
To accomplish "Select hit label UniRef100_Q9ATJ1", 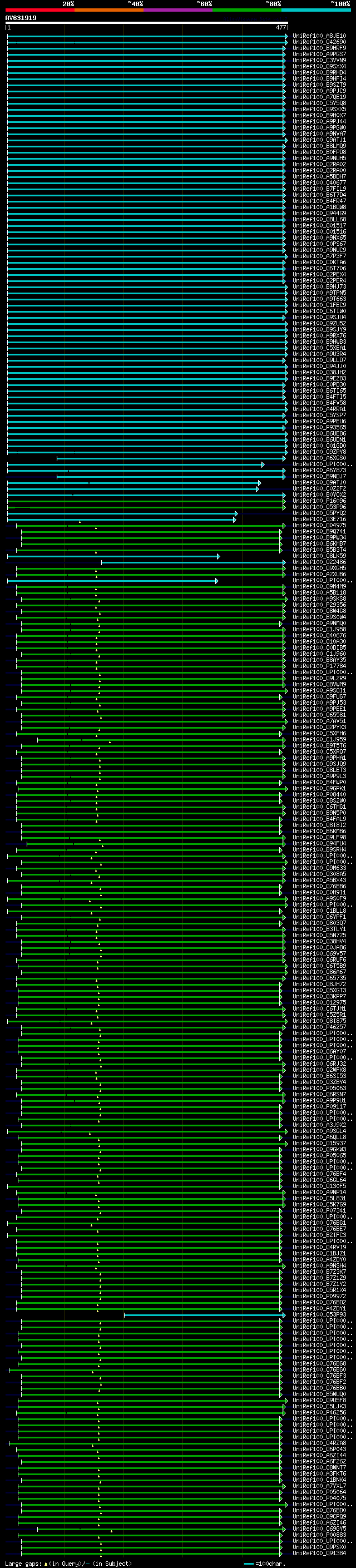I will pyautogui.click(x=319, y=140).
